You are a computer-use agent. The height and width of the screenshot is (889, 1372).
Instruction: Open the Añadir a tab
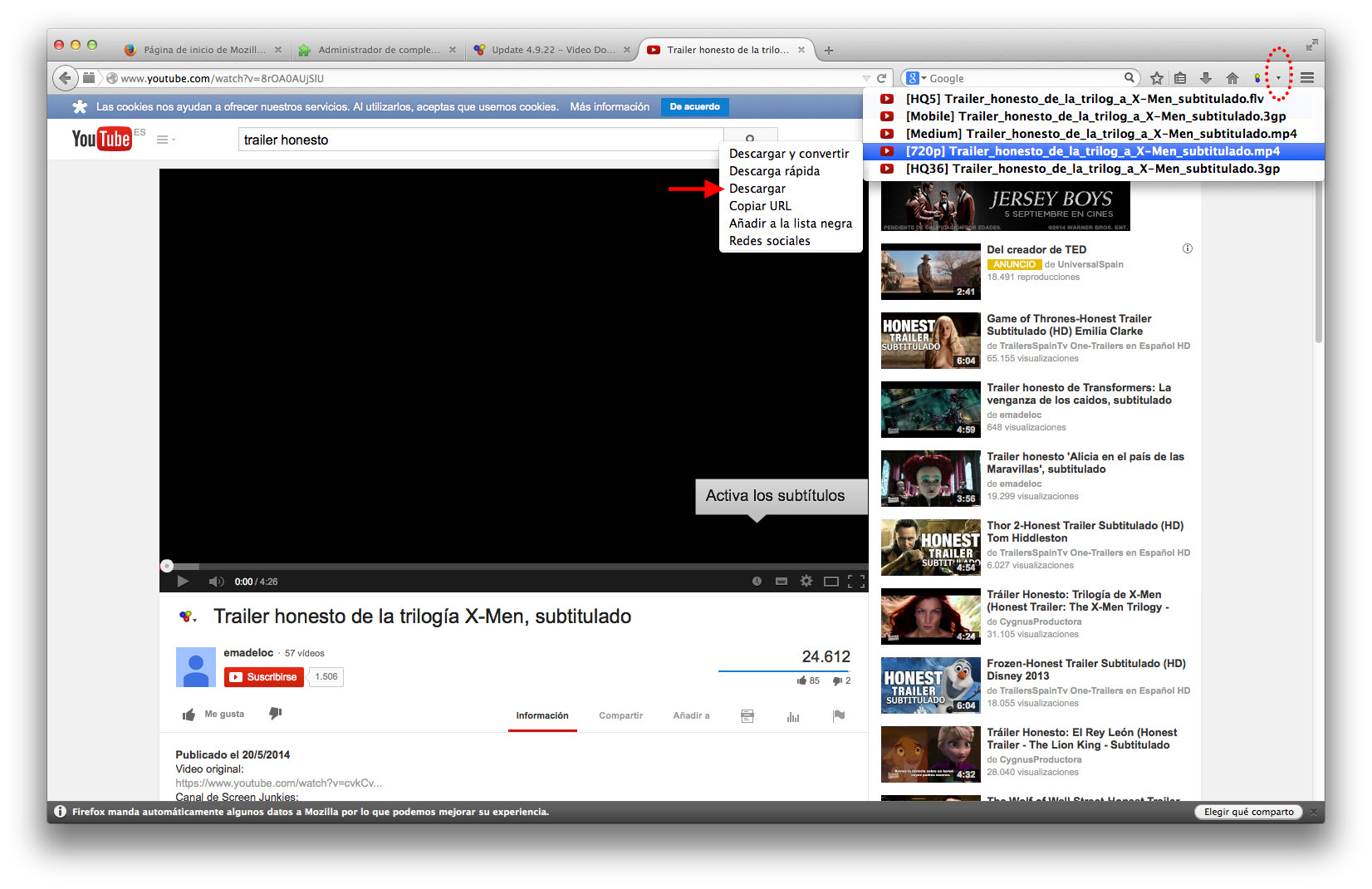tap(691, 715)
